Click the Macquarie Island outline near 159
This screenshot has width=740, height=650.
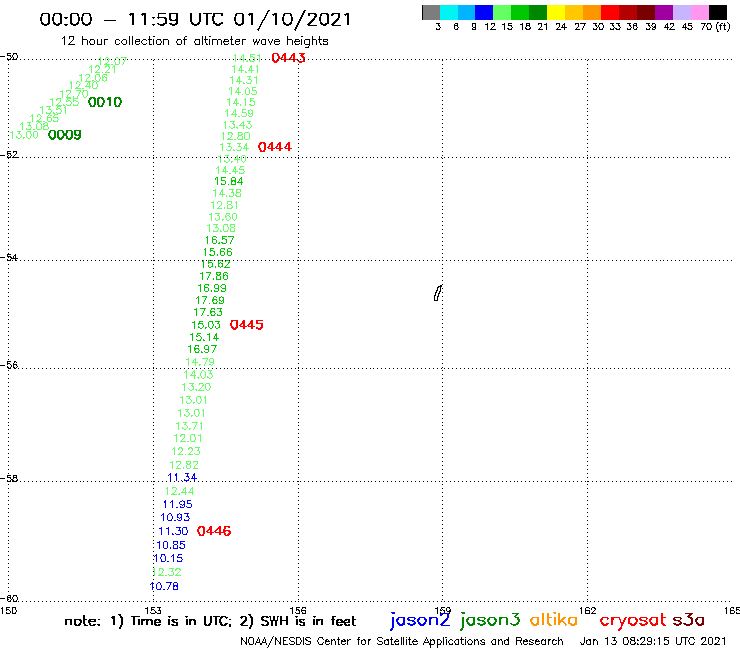click(x=438, y=293)
